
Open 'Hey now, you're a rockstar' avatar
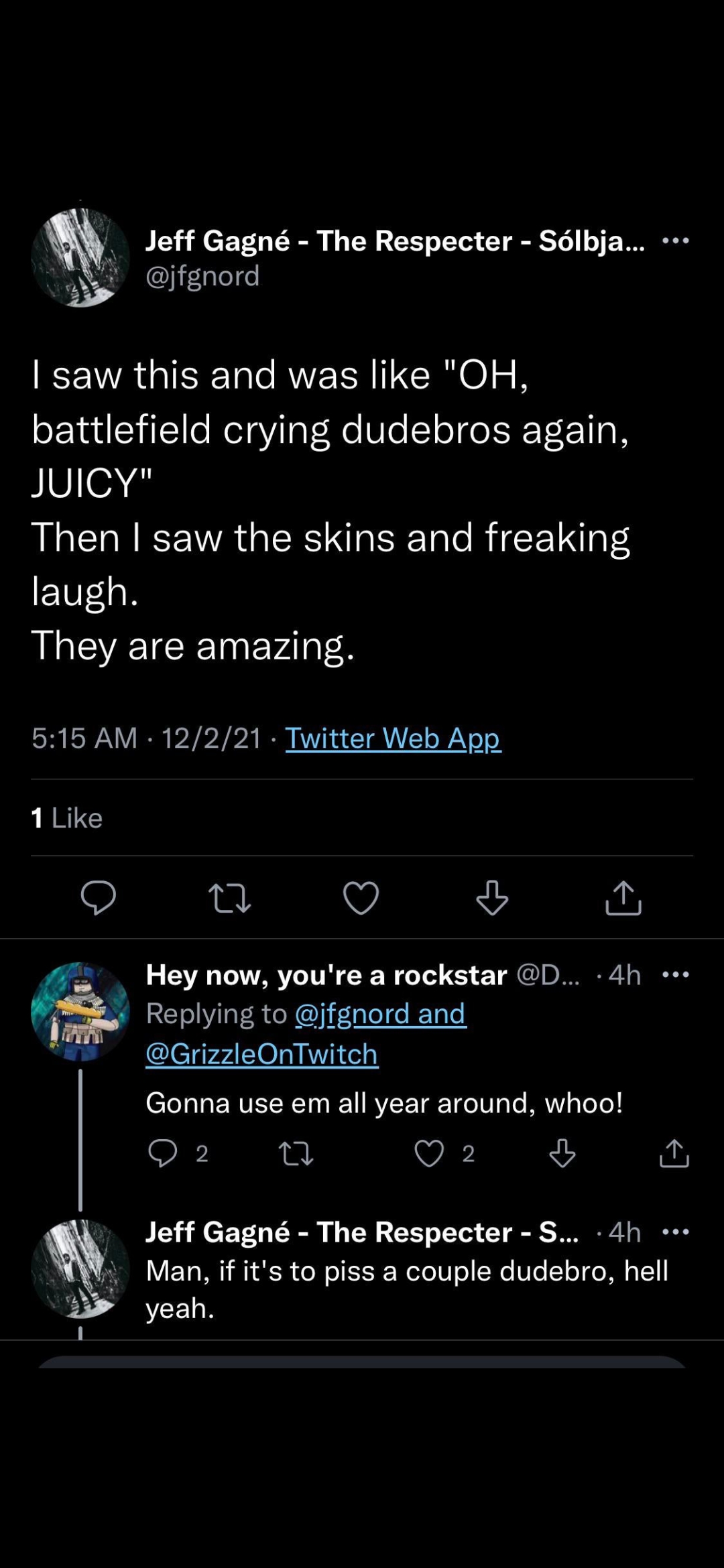pyautogui.click(x=80, y=1011)
